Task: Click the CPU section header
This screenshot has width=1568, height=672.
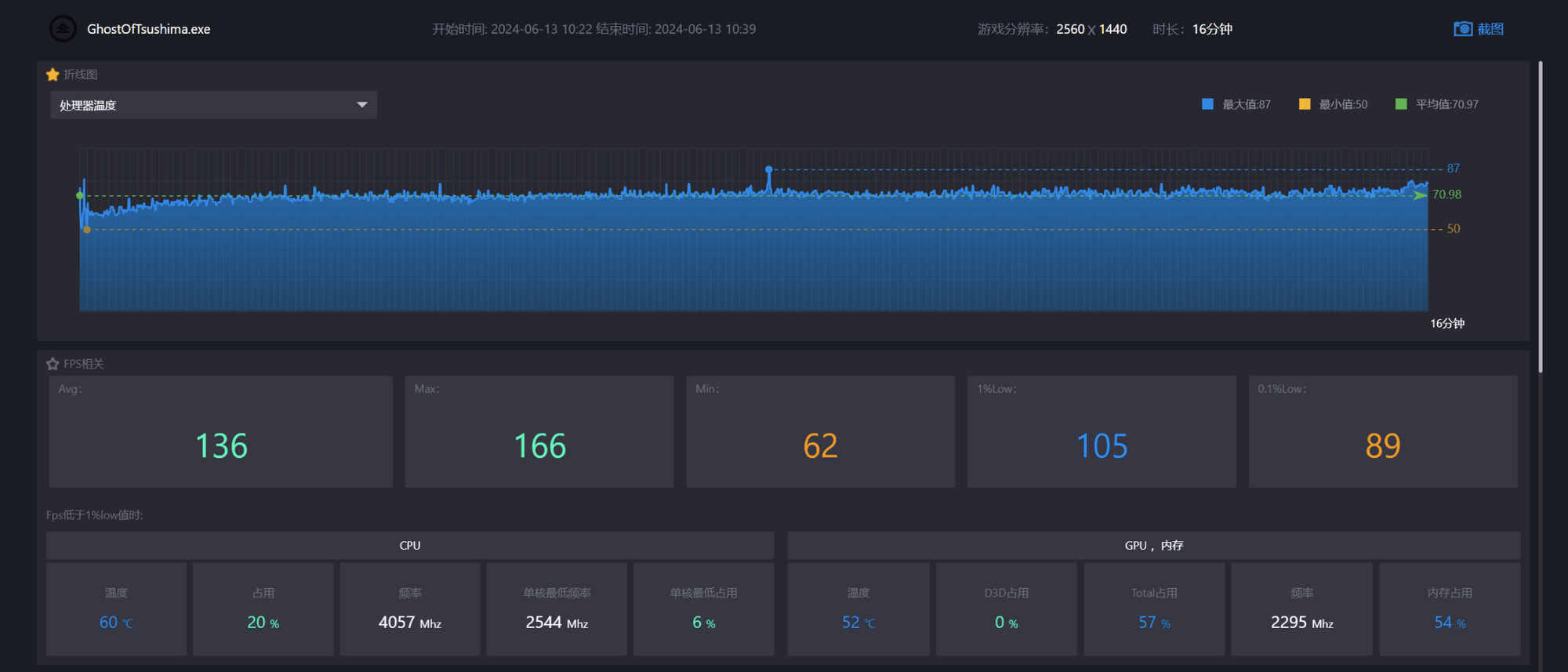Action: [x=410, y=546]
